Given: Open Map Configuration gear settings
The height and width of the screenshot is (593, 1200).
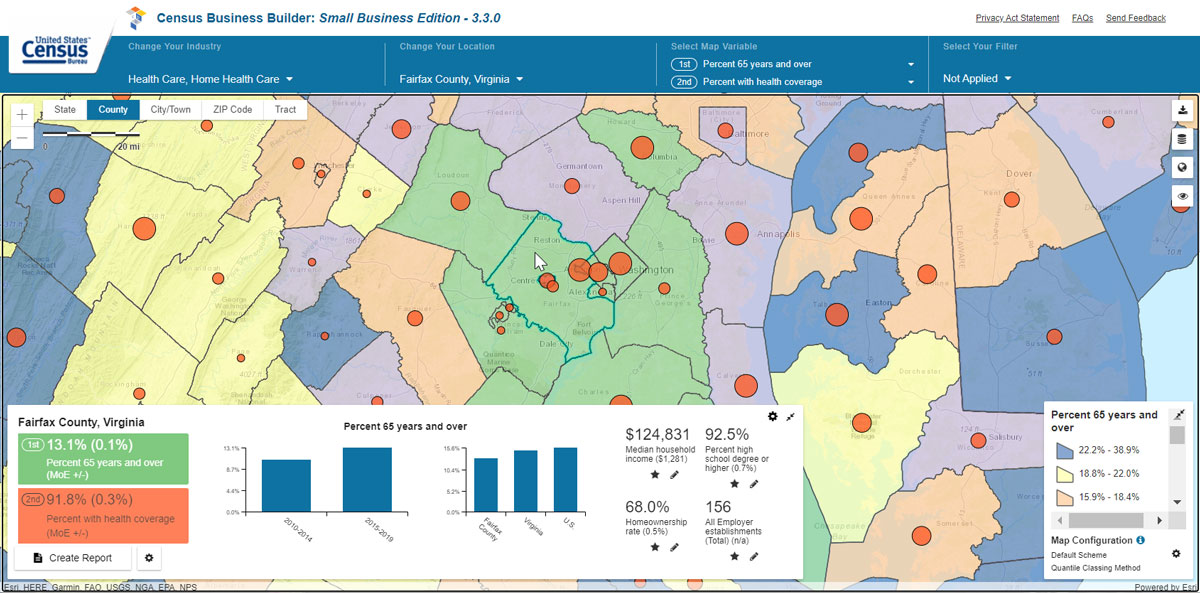Looking at the screenshot, I should pos(1176,553).
